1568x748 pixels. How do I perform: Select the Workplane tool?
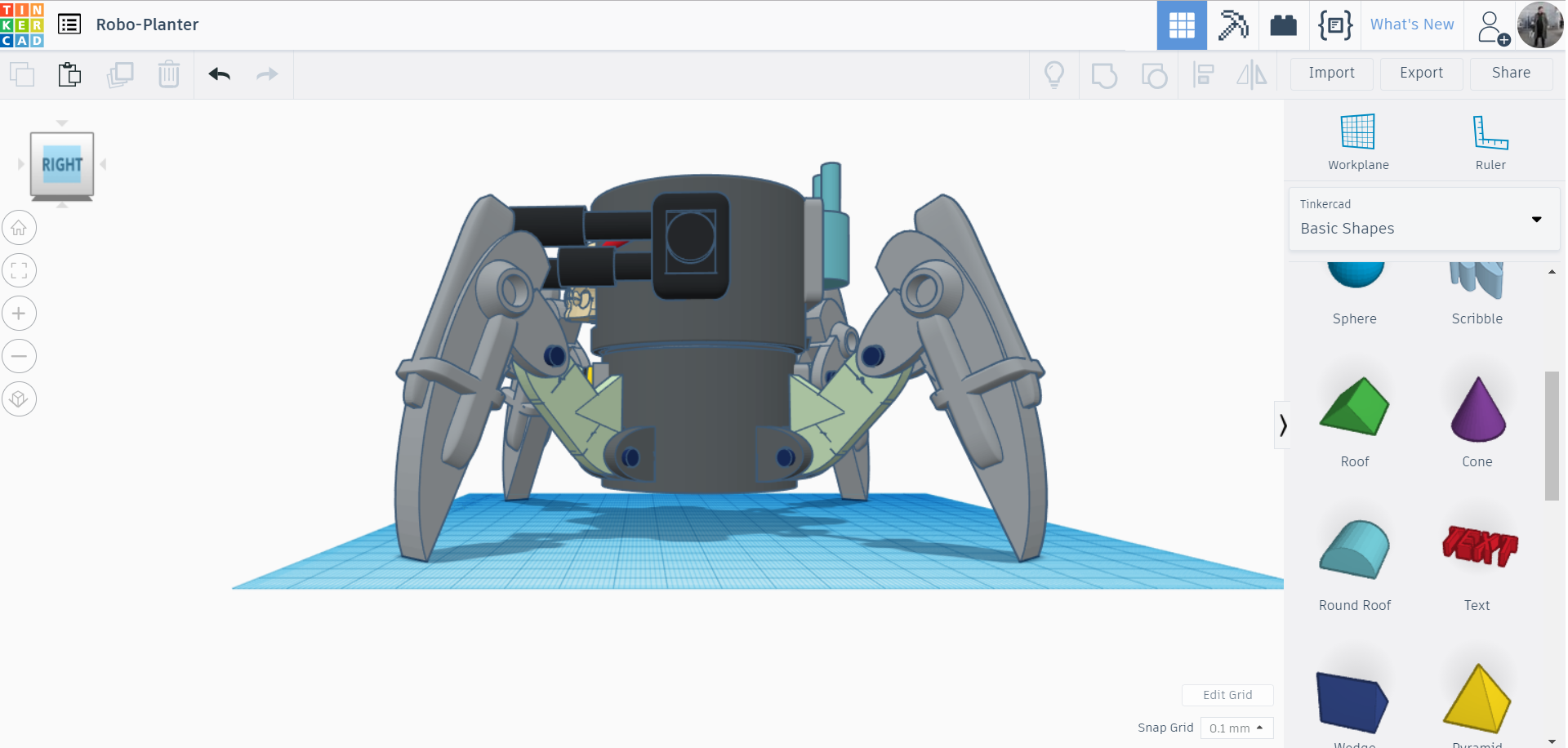click(x=1358, y=141)
